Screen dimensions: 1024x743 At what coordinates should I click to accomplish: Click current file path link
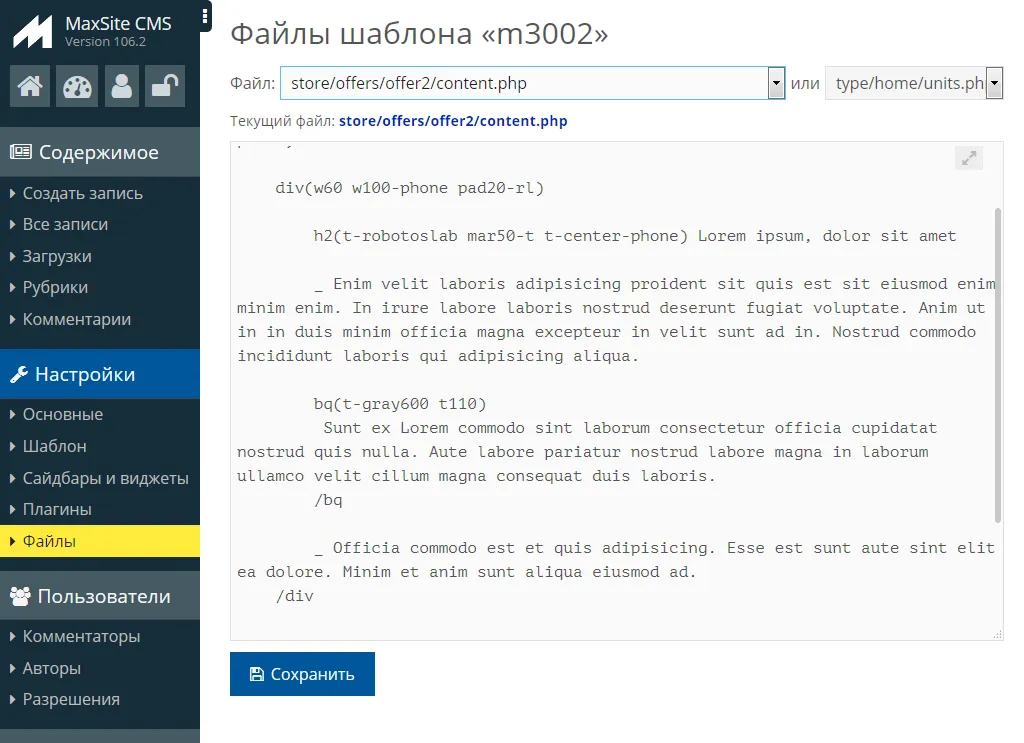(453, 121)
